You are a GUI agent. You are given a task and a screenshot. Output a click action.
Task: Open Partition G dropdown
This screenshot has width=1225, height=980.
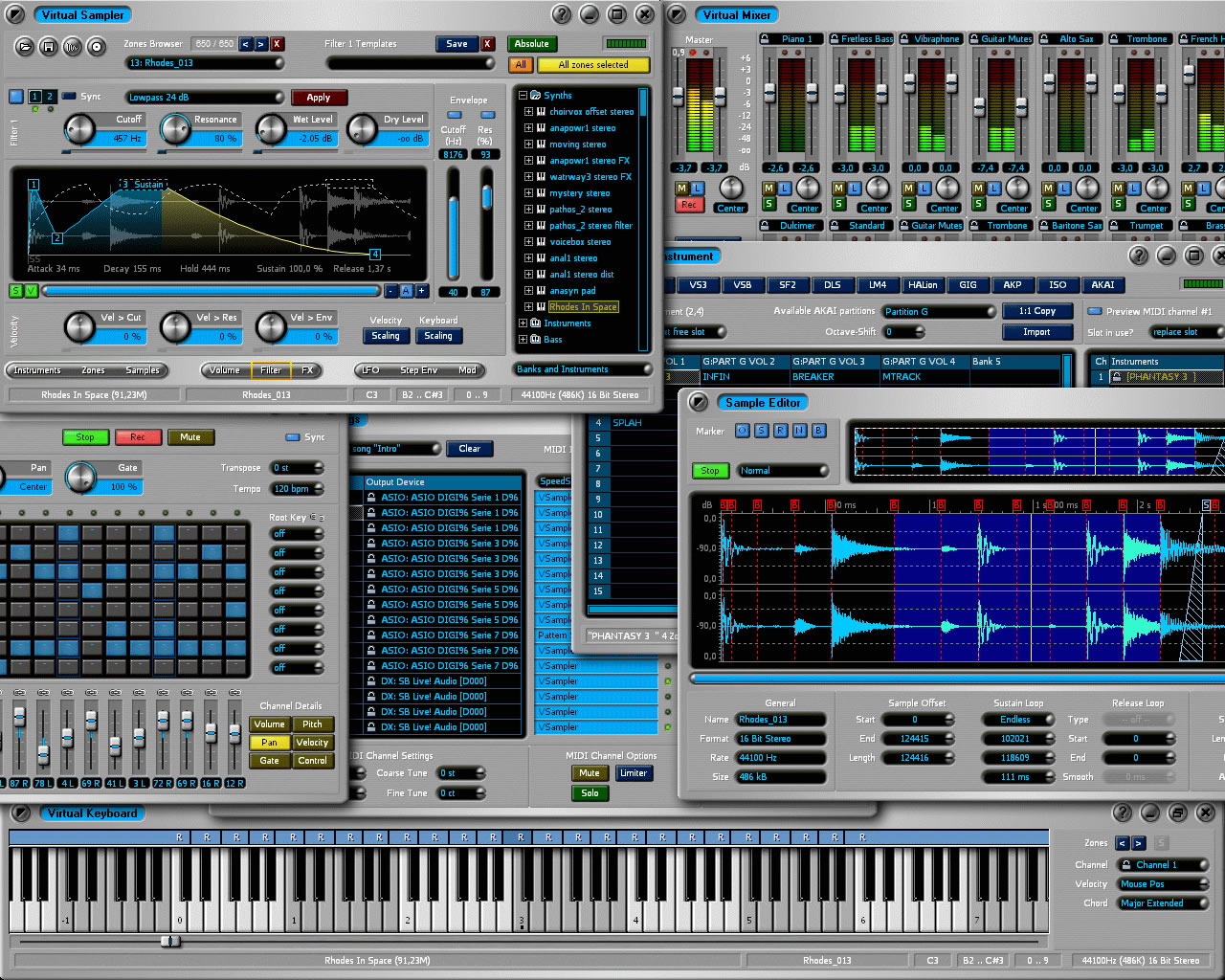tap(938, 312)
